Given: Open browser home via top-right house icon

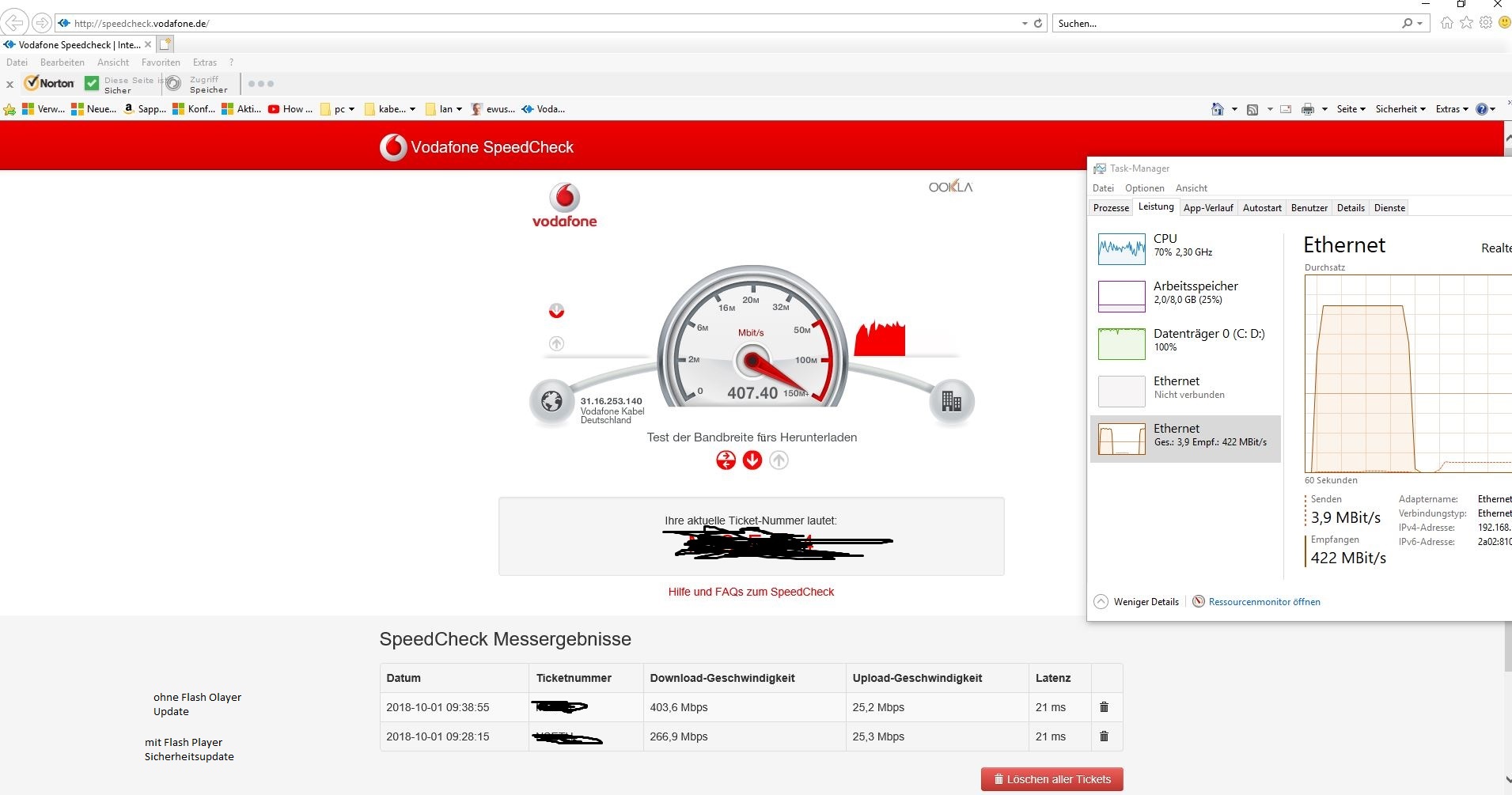Looking at the screenshot, I should [1447, 23].
